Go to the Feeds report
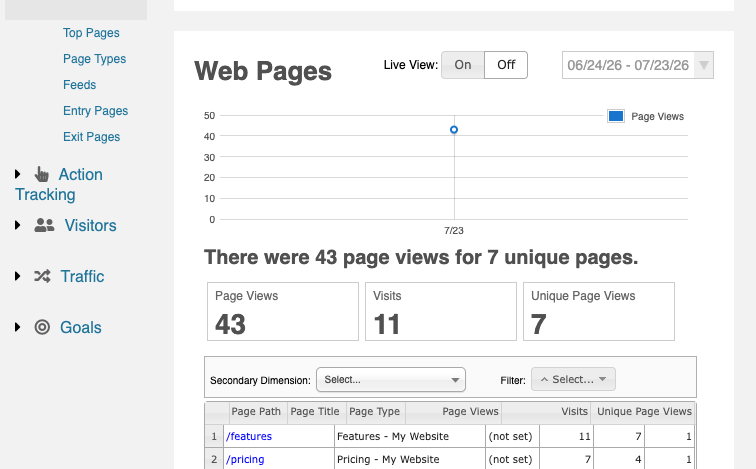This screenshot has width=756, height=469. [x=80, y=85]
